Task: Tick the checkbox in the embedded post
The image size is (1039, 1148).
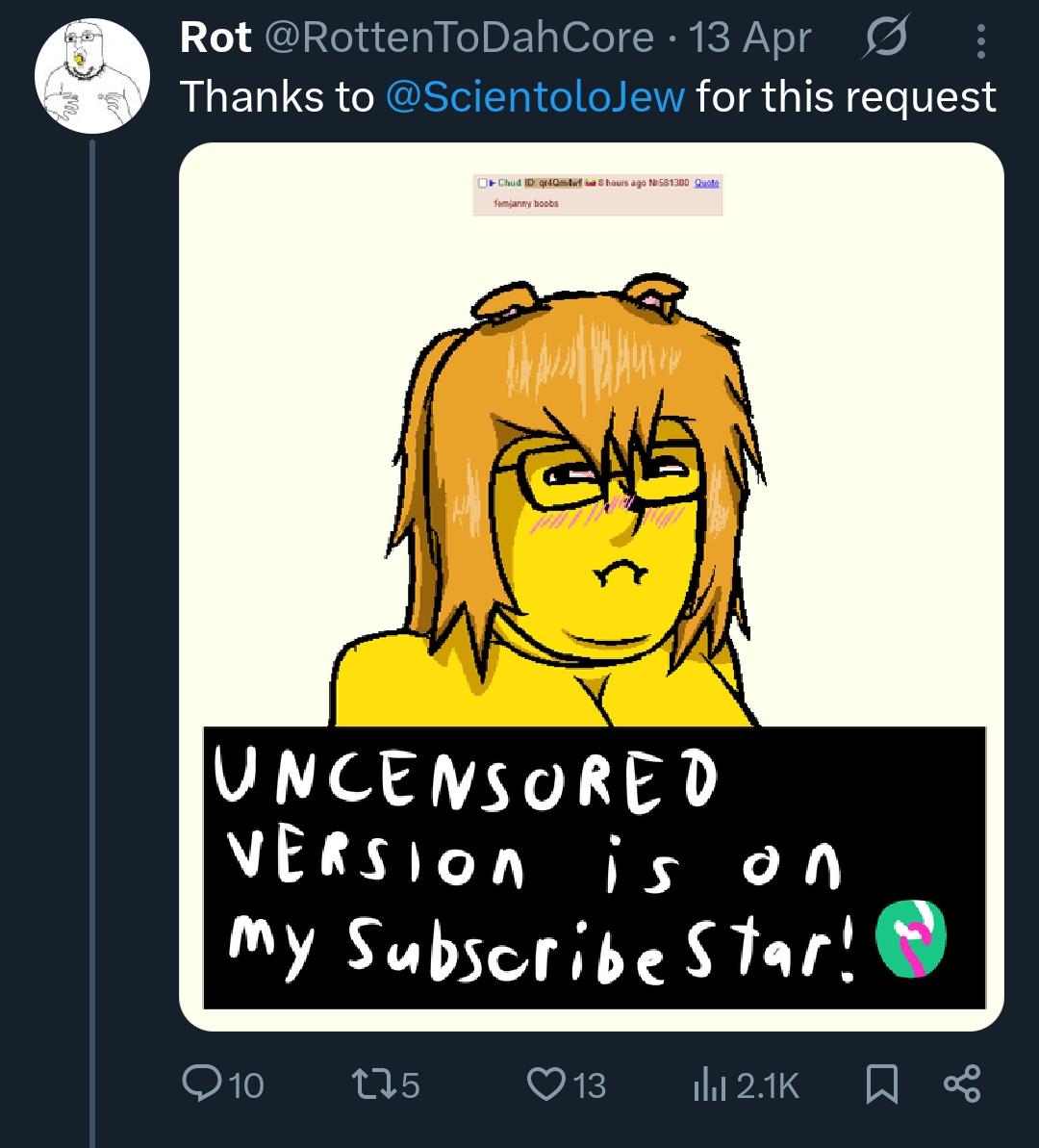Action: [481, 183]
